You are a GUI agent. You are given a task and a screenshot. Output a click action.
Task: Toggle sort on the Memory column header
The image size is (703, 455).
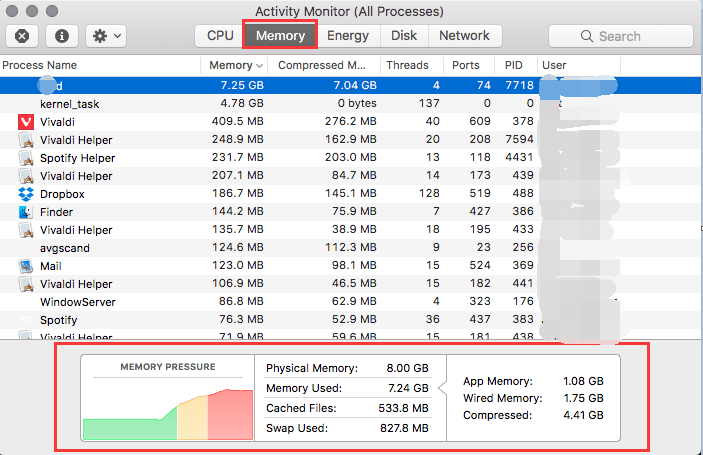click(x=235, y=65)
